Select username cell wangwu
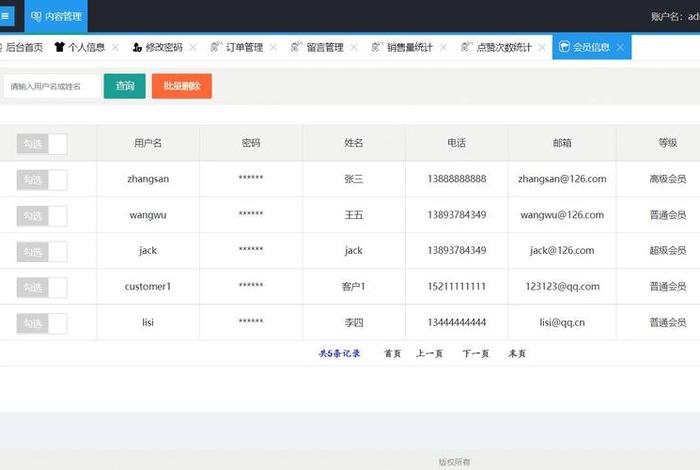Screen dimensions: 700x470 click(148, 215)
